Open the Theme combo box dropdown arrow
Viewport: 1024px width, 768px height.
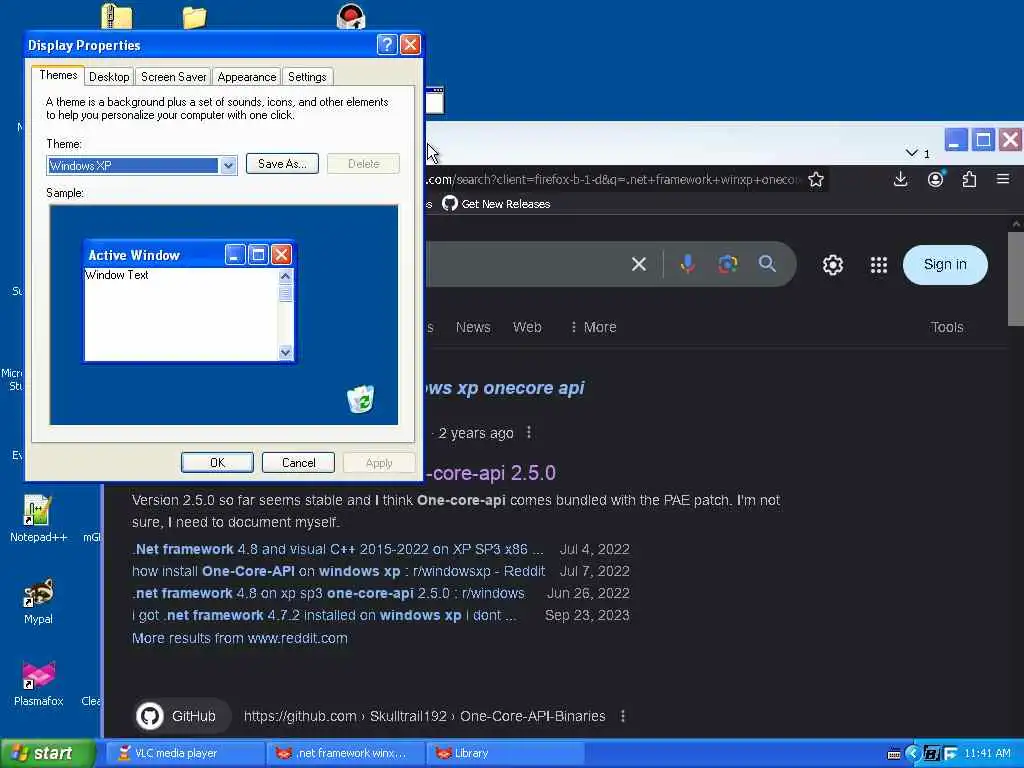228,165
